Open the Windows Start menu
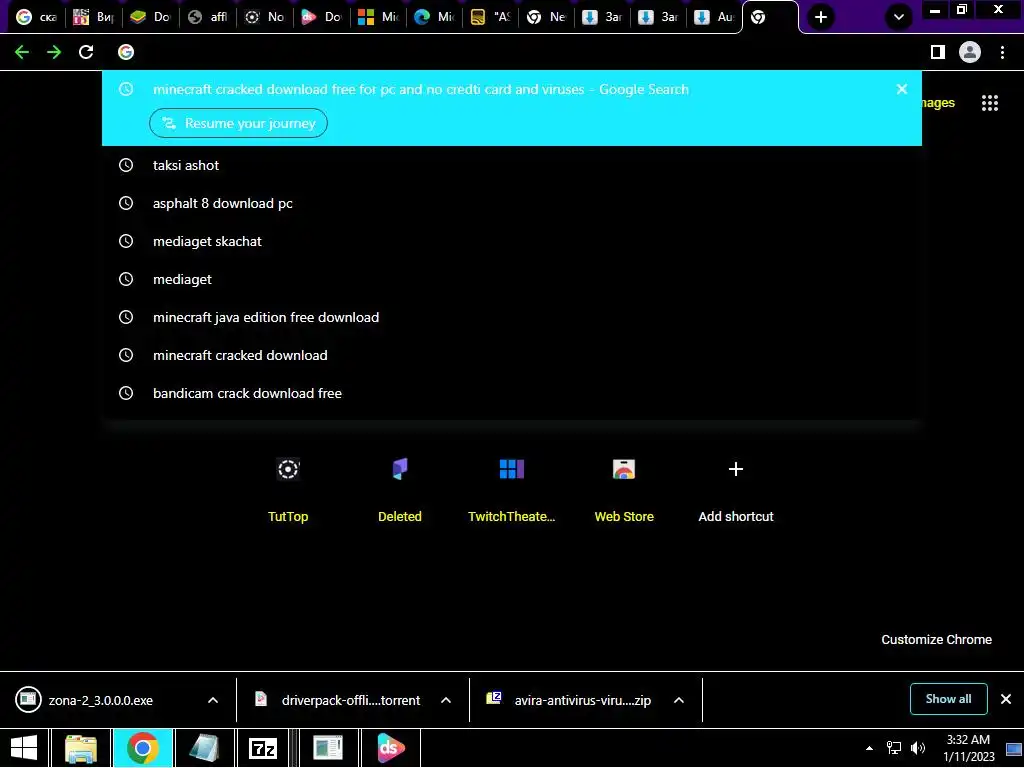Image resolution: width=1024 pixels, height=768 pixels. tap(24, 748)
